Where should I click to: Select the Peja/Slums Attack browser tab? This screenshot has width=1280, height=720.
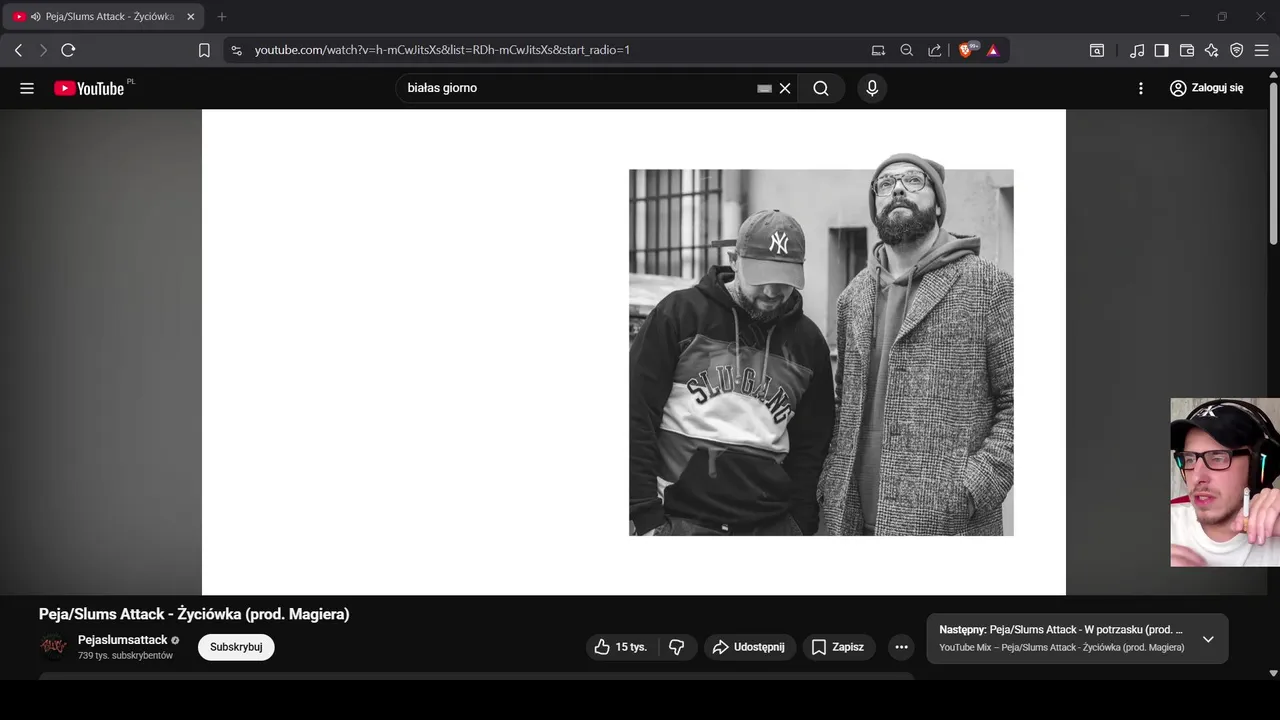point(104,17)
